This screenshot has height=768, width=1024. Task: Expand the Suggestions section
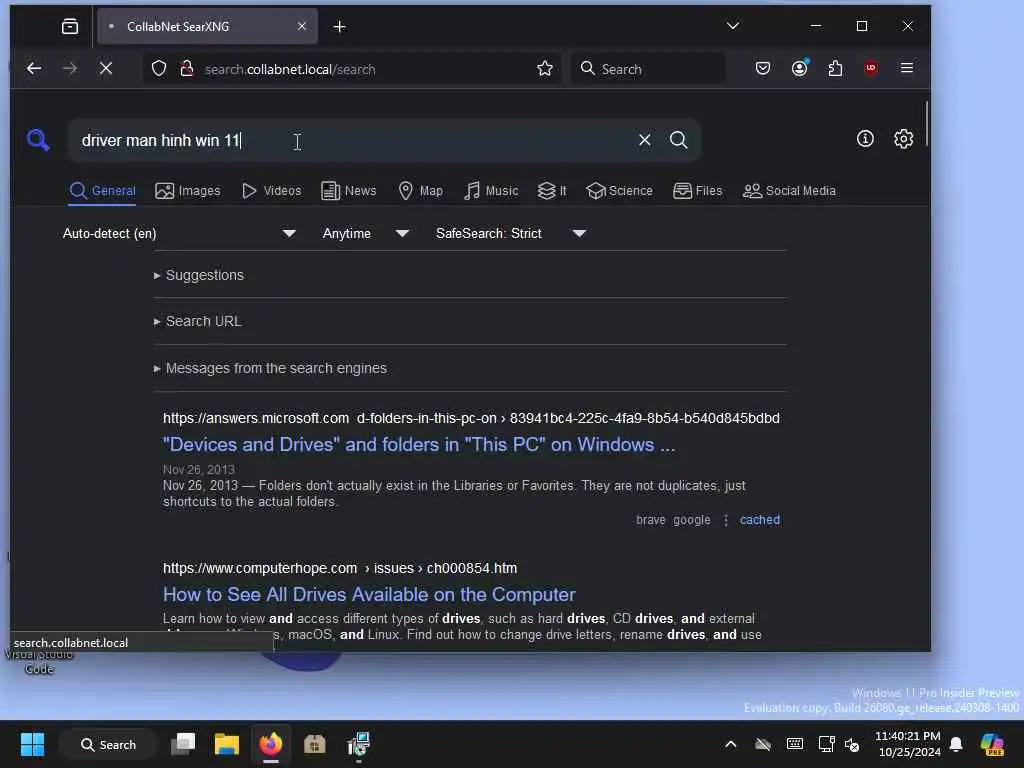point(199,275)
